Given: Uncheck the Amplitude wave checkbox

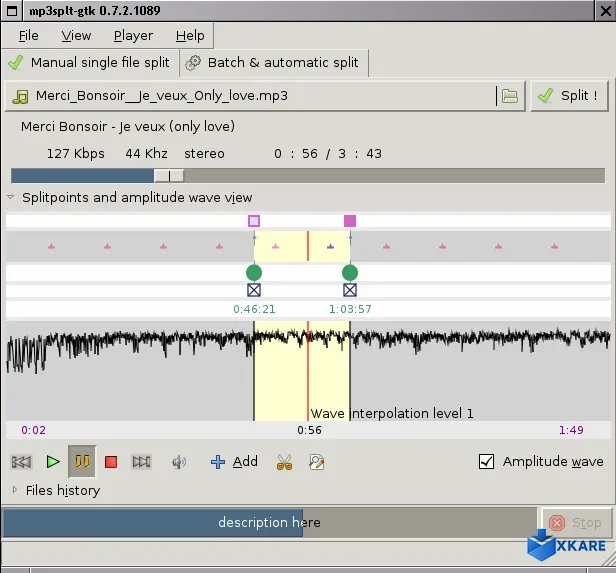Looking at the screenshot, I should pyautogui.click(x=486, y=461).
